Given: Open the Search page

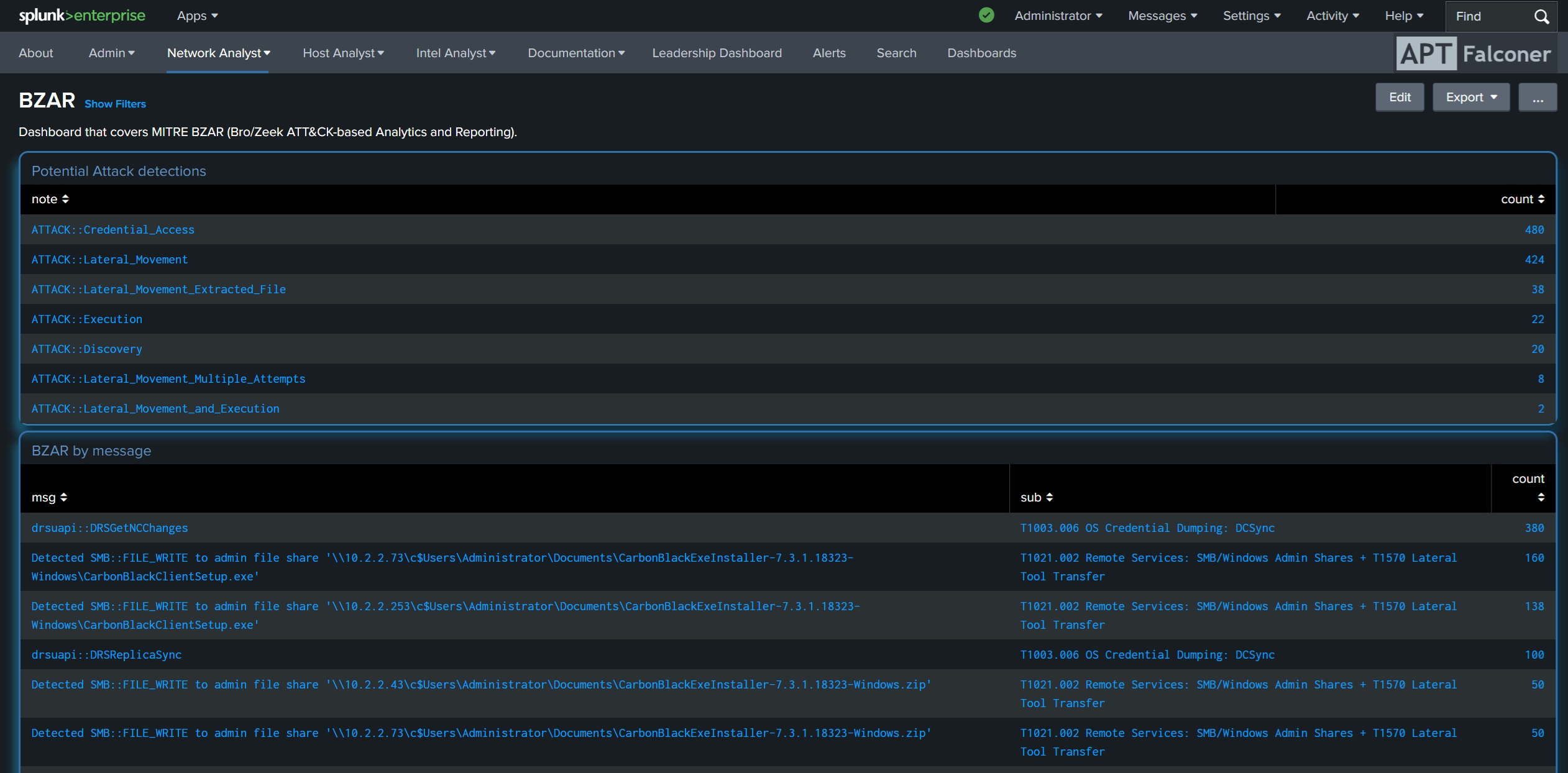Looking at the screenshot, I should pos(896,53).
